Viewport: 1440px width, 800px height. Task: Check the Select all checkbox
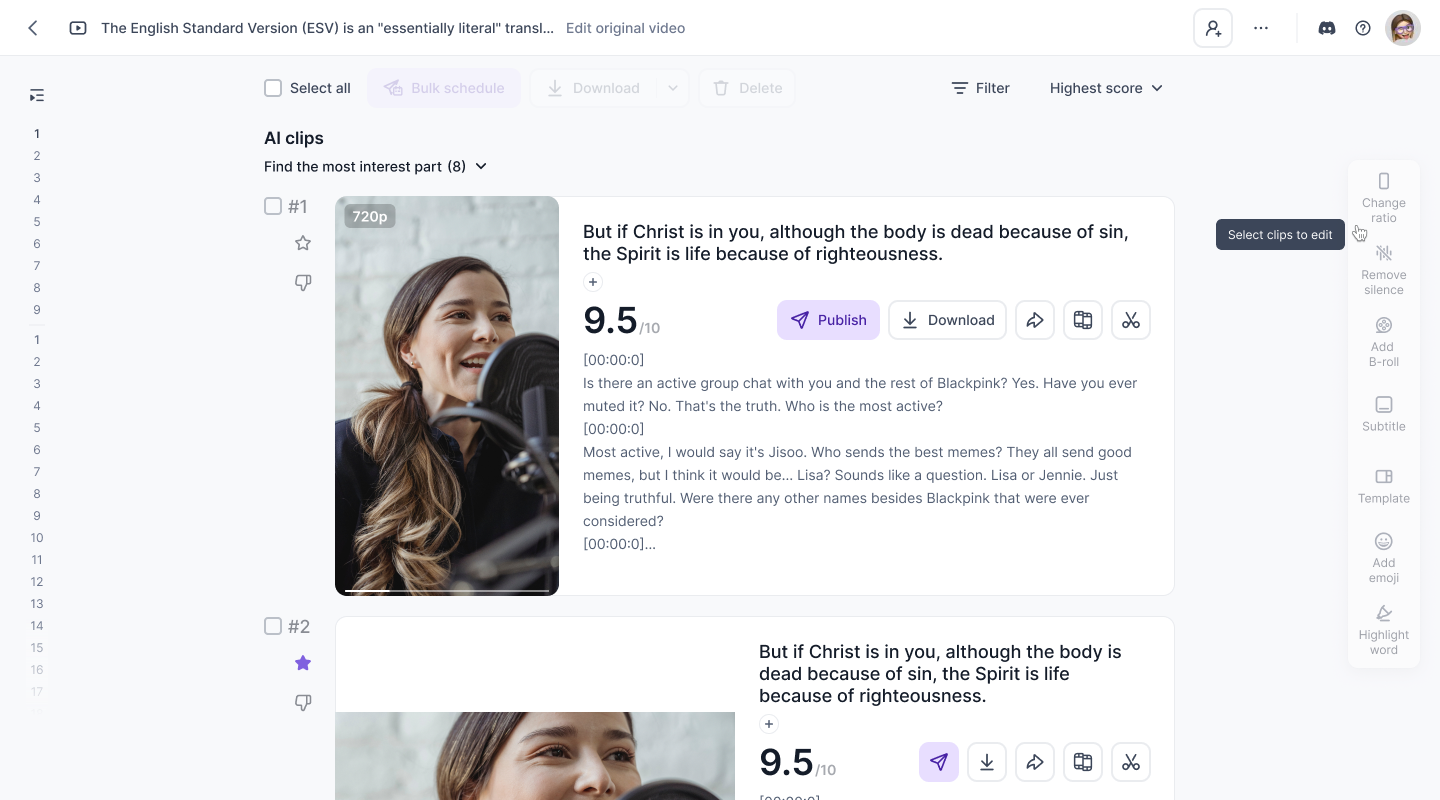[x=273, y=88]
